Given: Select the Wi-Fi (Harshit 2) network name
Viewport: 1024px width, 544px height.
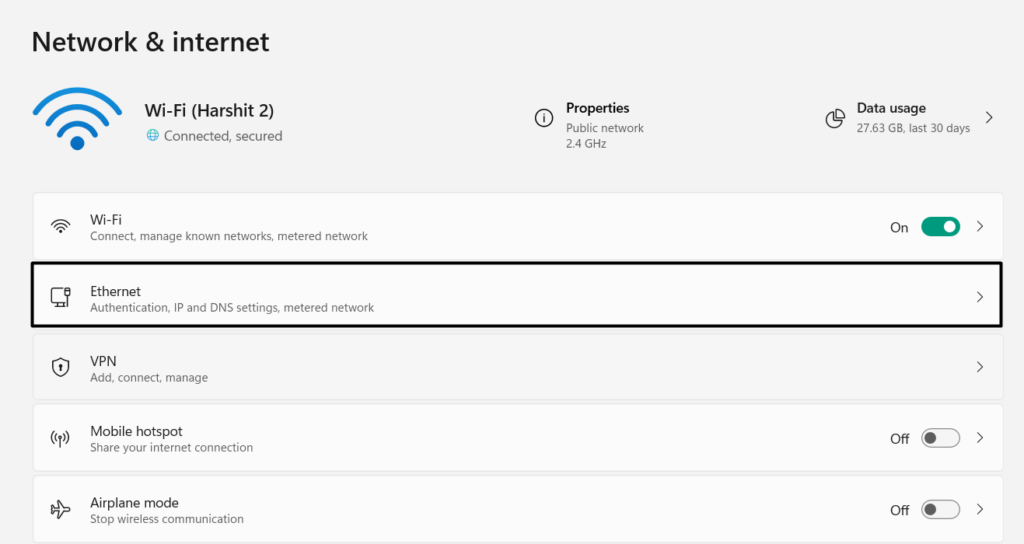Looking at the screenshot, I should (209, 111).
